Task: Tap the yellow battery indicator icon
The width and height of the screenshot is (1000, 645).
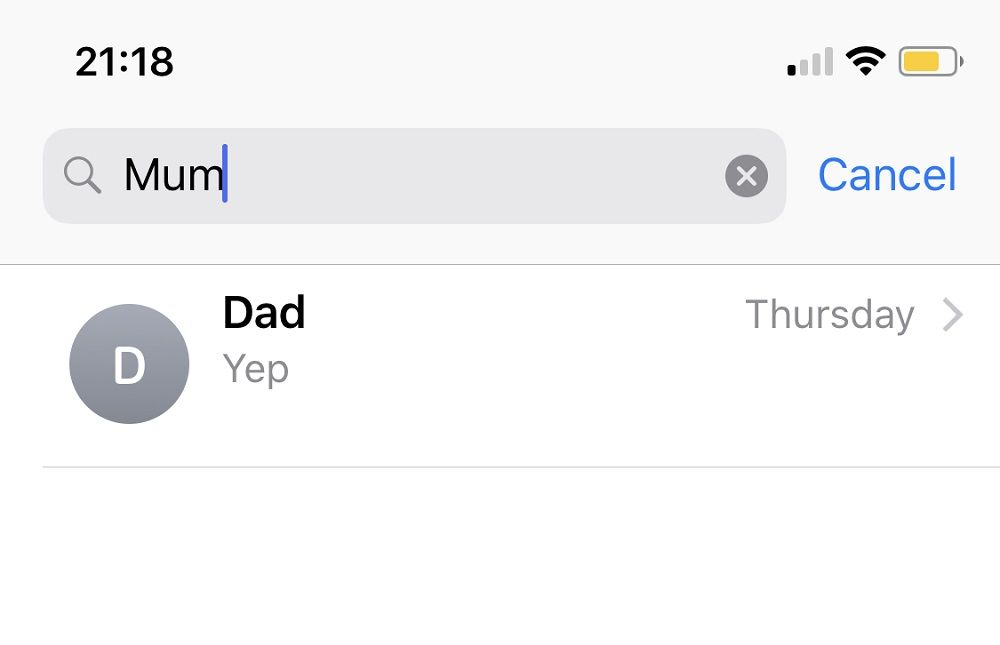Action: point(929,62)
